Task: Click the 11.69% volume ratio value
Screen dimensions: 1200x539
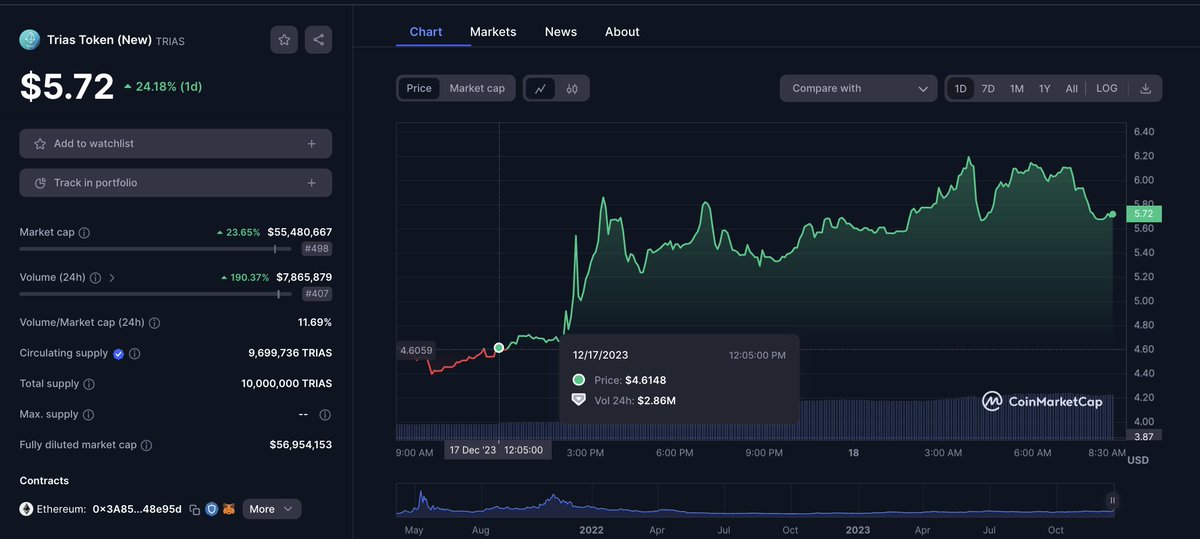Action: point(315,323)
